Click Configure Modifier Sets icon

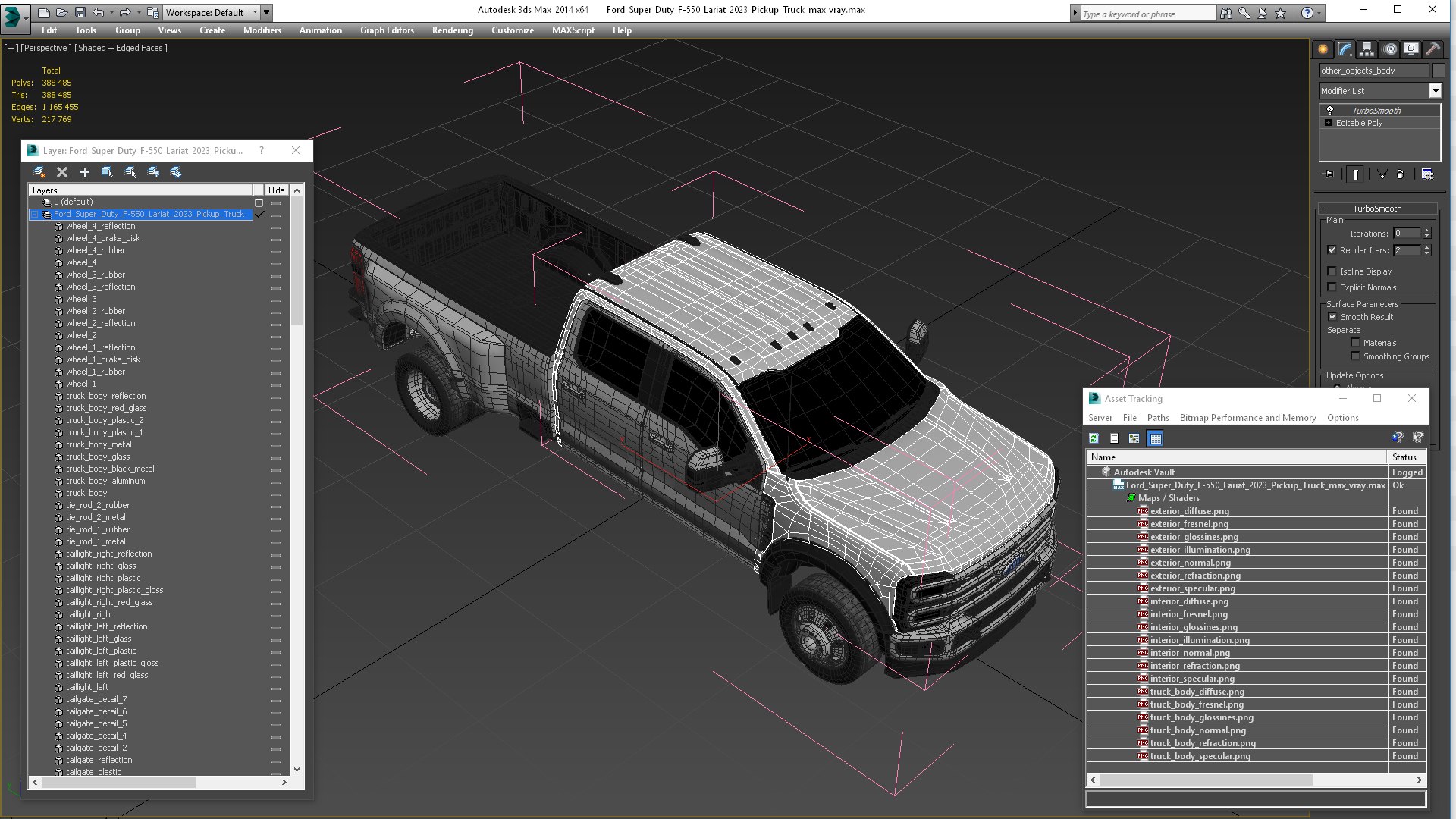[1427, 174]
